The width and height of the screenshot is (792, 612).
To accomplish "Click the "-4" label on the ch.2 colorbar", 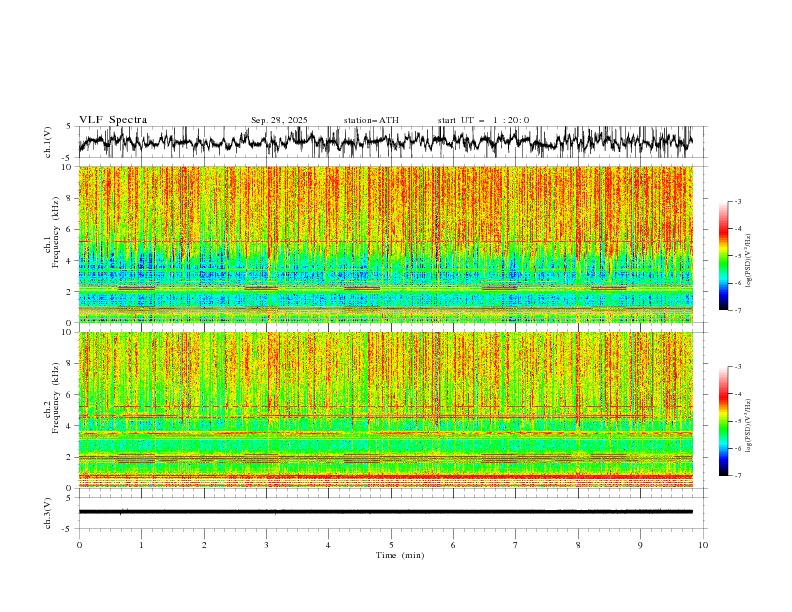I will tap(737, 394).
